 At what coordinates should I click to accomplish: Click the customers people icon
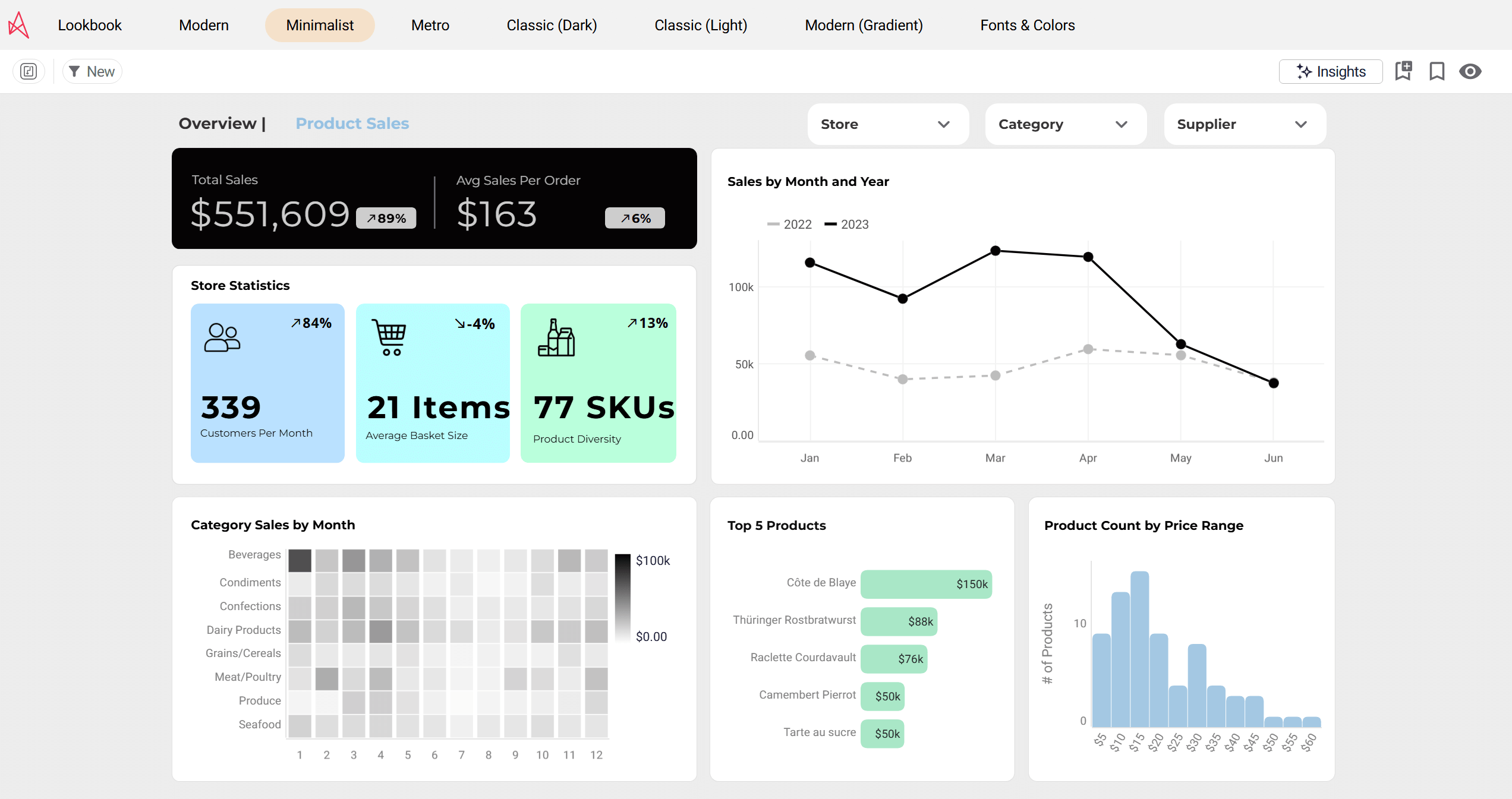[222, 337]
